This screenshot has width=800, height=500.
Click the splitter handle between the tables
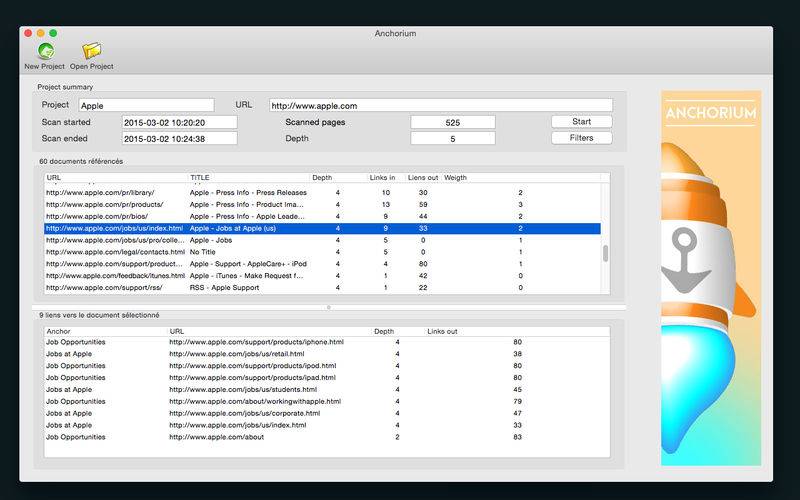pyautogui.click(x=329, y=308)
